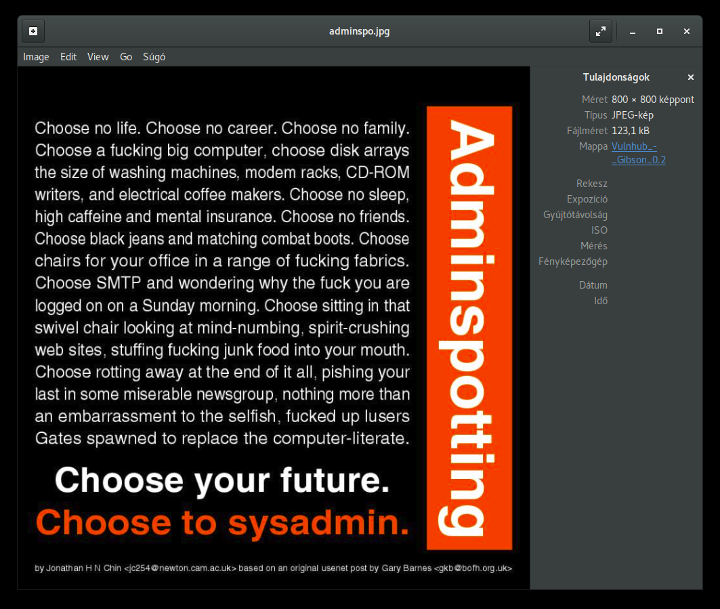Click the Fájlméret label

tap(587, 131)
